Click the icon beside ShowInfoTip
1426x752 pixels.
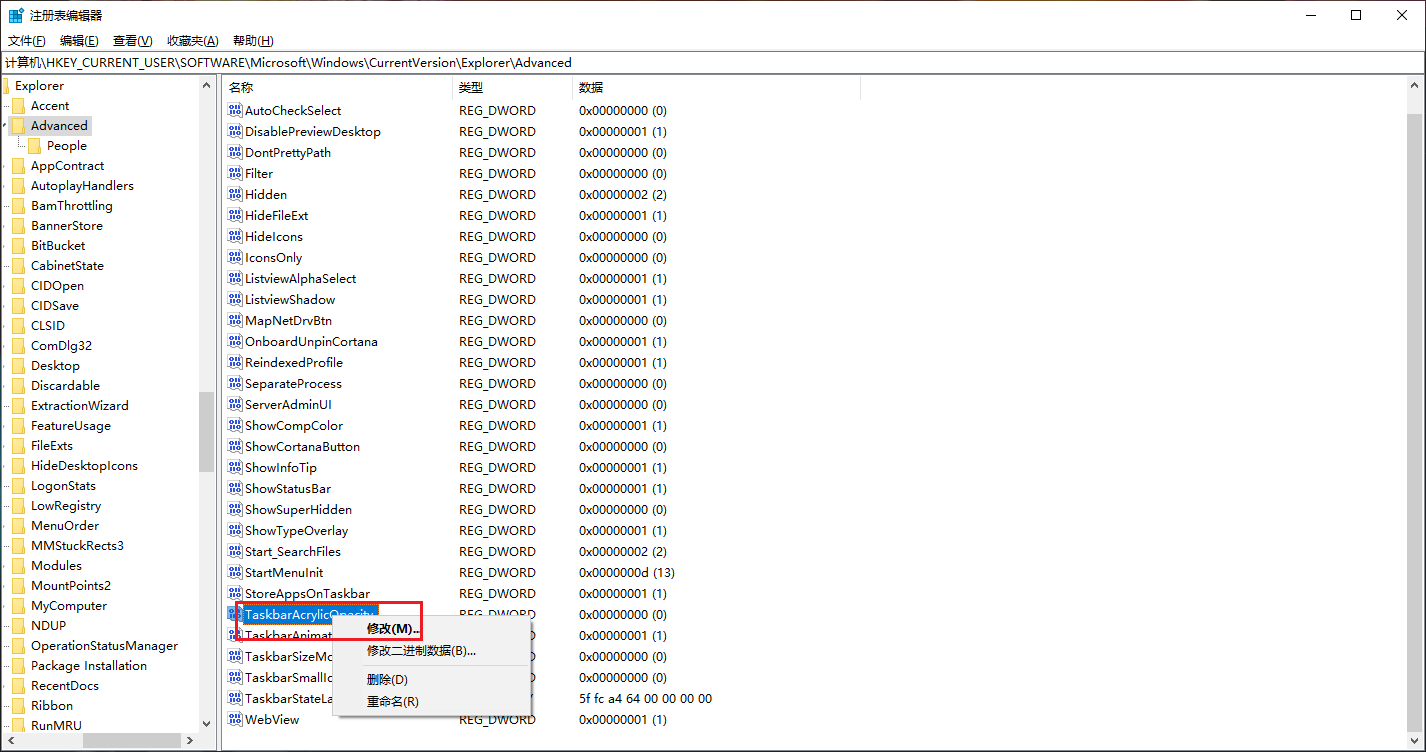(x=235, y=468)
